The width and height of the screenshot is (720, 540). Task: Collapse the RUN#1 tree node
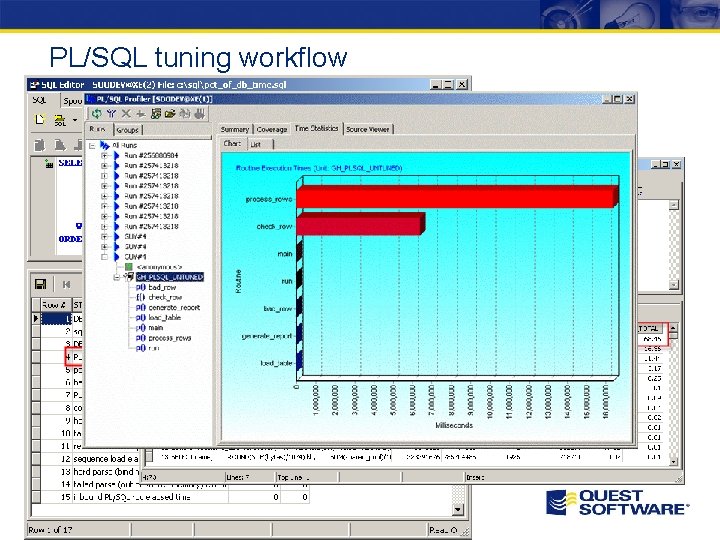[104, 257]
